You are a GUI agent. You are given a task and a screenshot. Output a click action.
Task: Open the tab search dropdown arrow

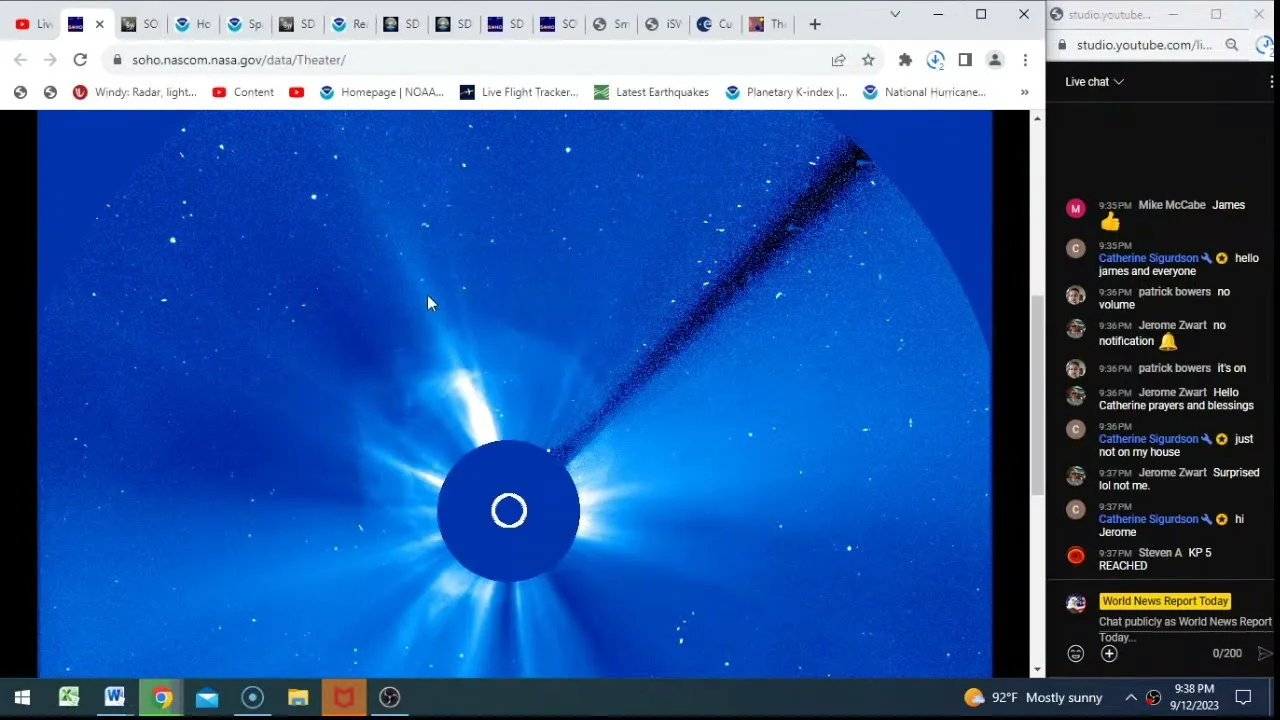[x=895, y=15]
